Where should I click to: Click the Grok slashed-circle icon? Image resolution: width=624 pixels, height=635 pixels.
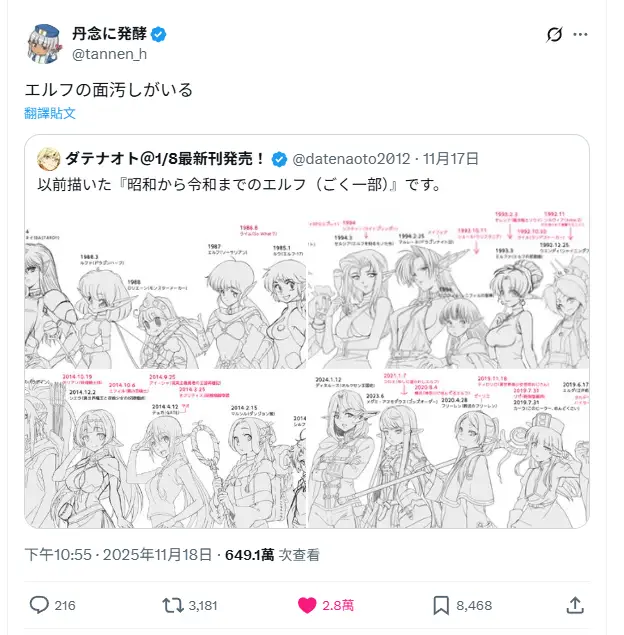tap(554, 34)
